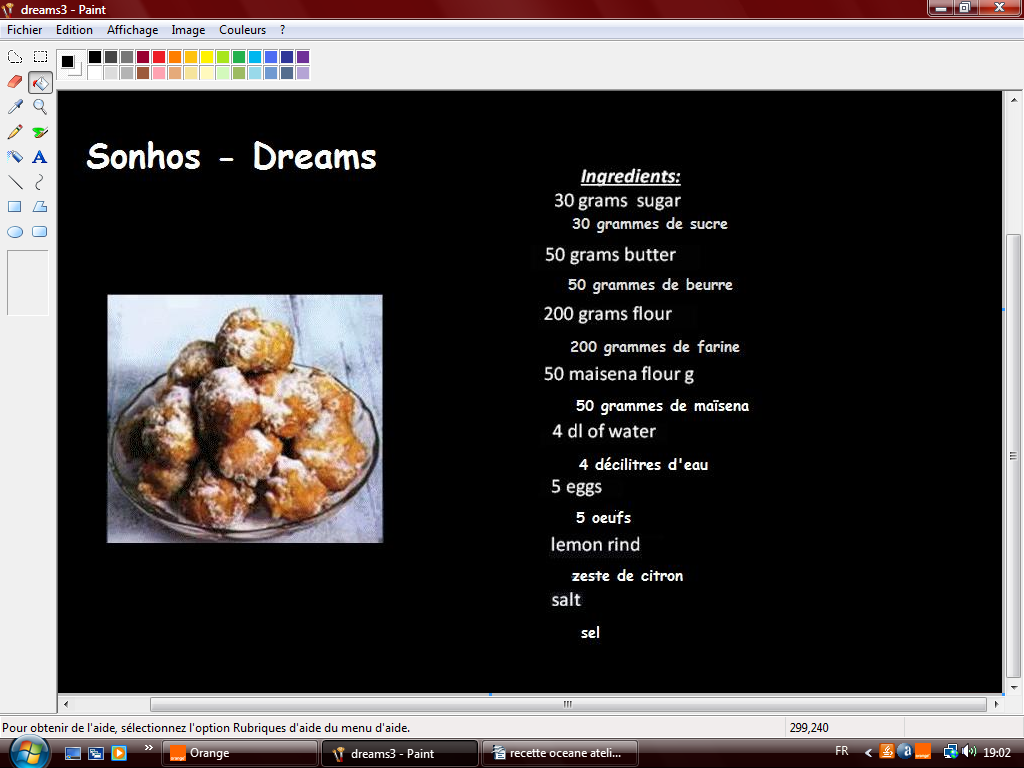
Task: Click the network connection tray icon
Action: pyautogui.click(x=951, y=752)
